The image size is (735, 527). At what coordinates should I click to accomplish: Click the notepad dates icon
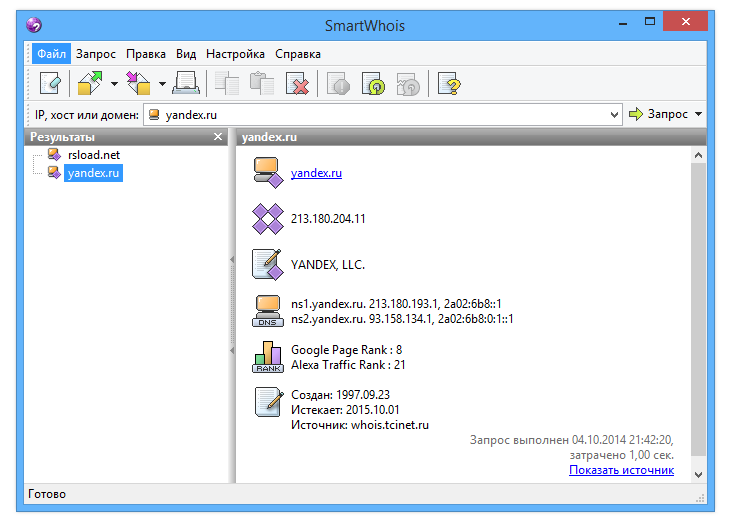(x=269, y=402)
